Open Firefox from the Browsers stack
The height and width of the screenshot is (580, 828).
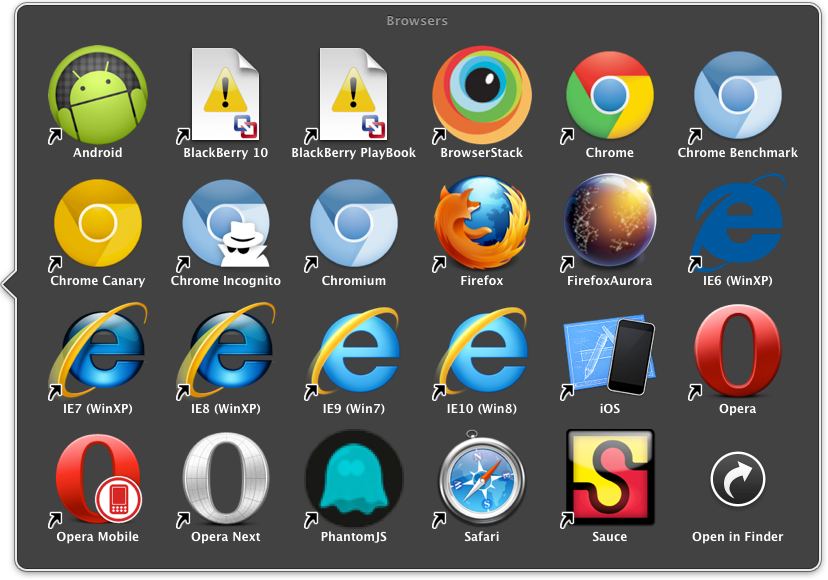[481, 224]
